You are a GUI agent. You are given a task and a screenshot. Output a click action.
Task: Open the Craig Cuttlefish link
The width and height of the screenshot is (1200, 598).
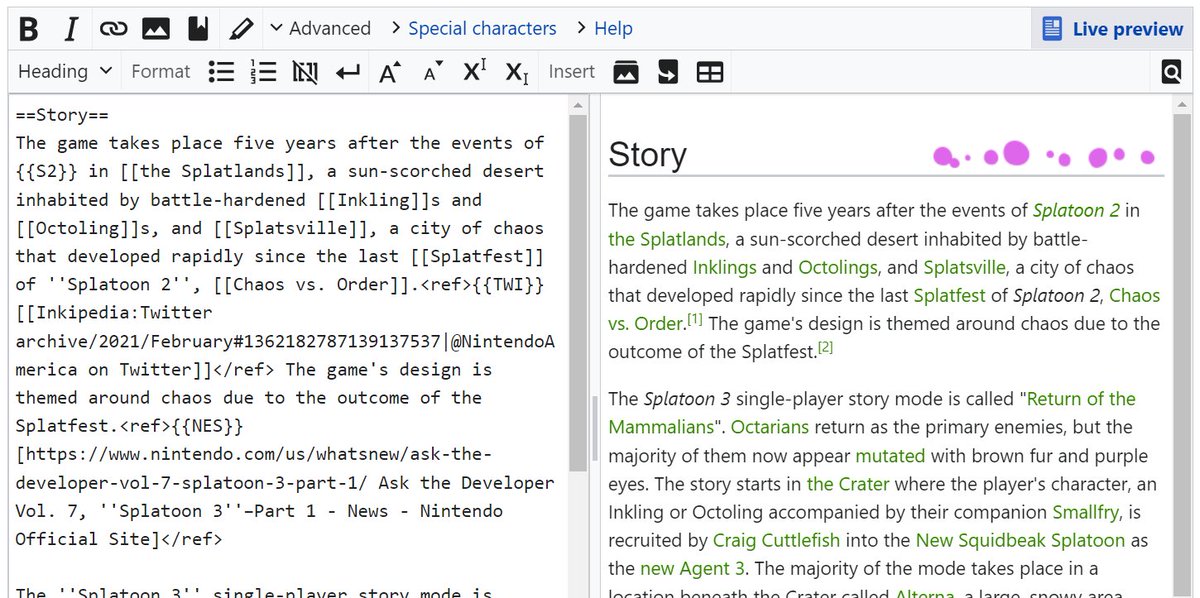[777, 540]
